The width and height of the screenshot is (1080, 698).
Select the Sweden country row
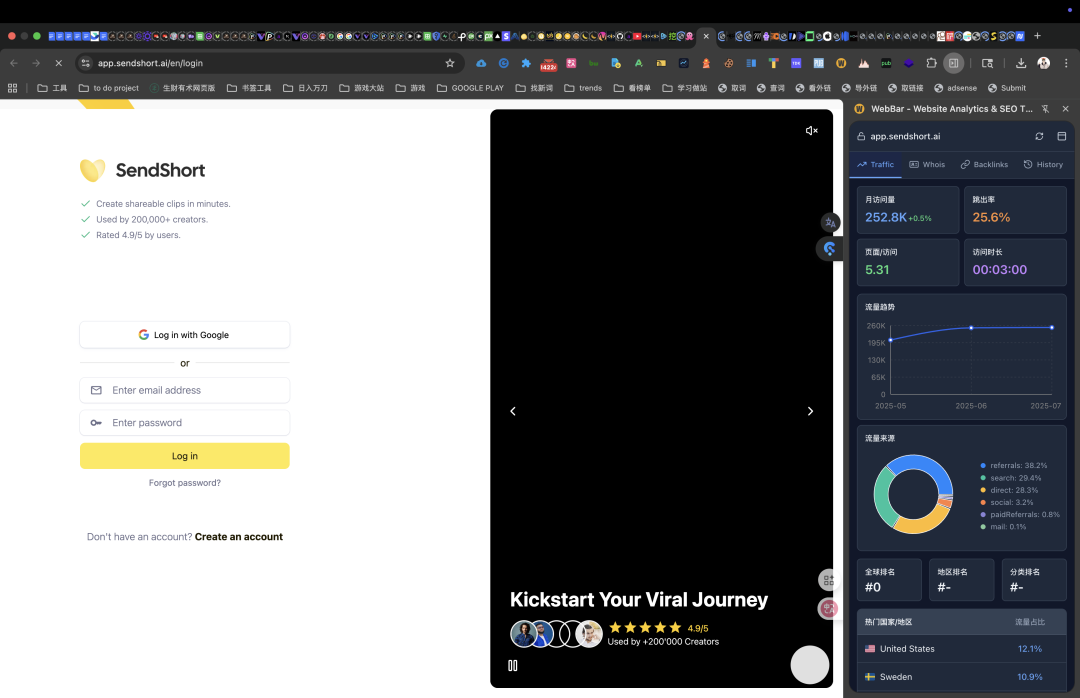962,677
